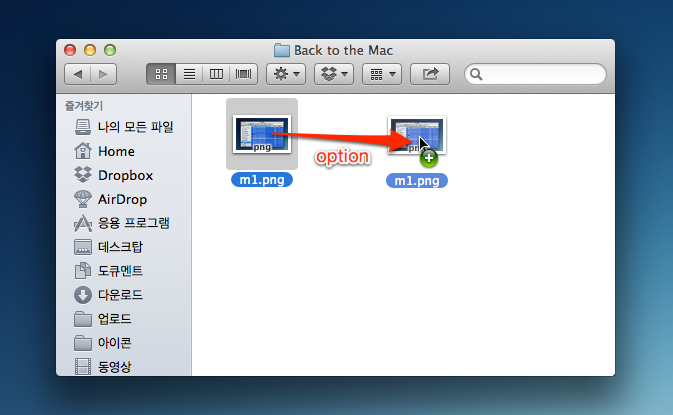This screenshot has height=415, width=673.
Task: Click the 아이콘 folder icon
Action: coord(83,343)
